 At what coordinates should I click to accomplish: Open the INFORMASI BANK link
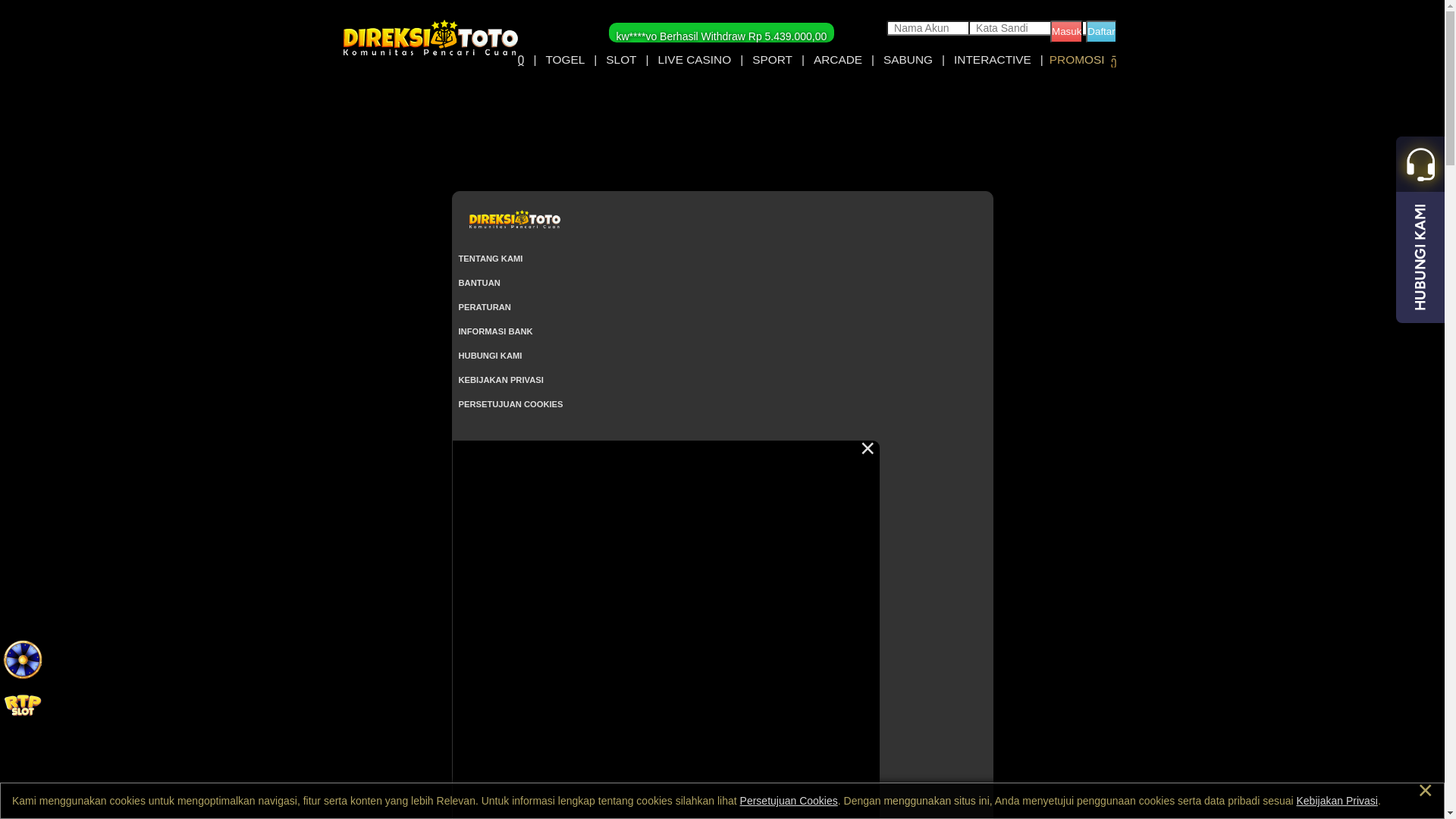pyautogui.click(x=495, y=331)
